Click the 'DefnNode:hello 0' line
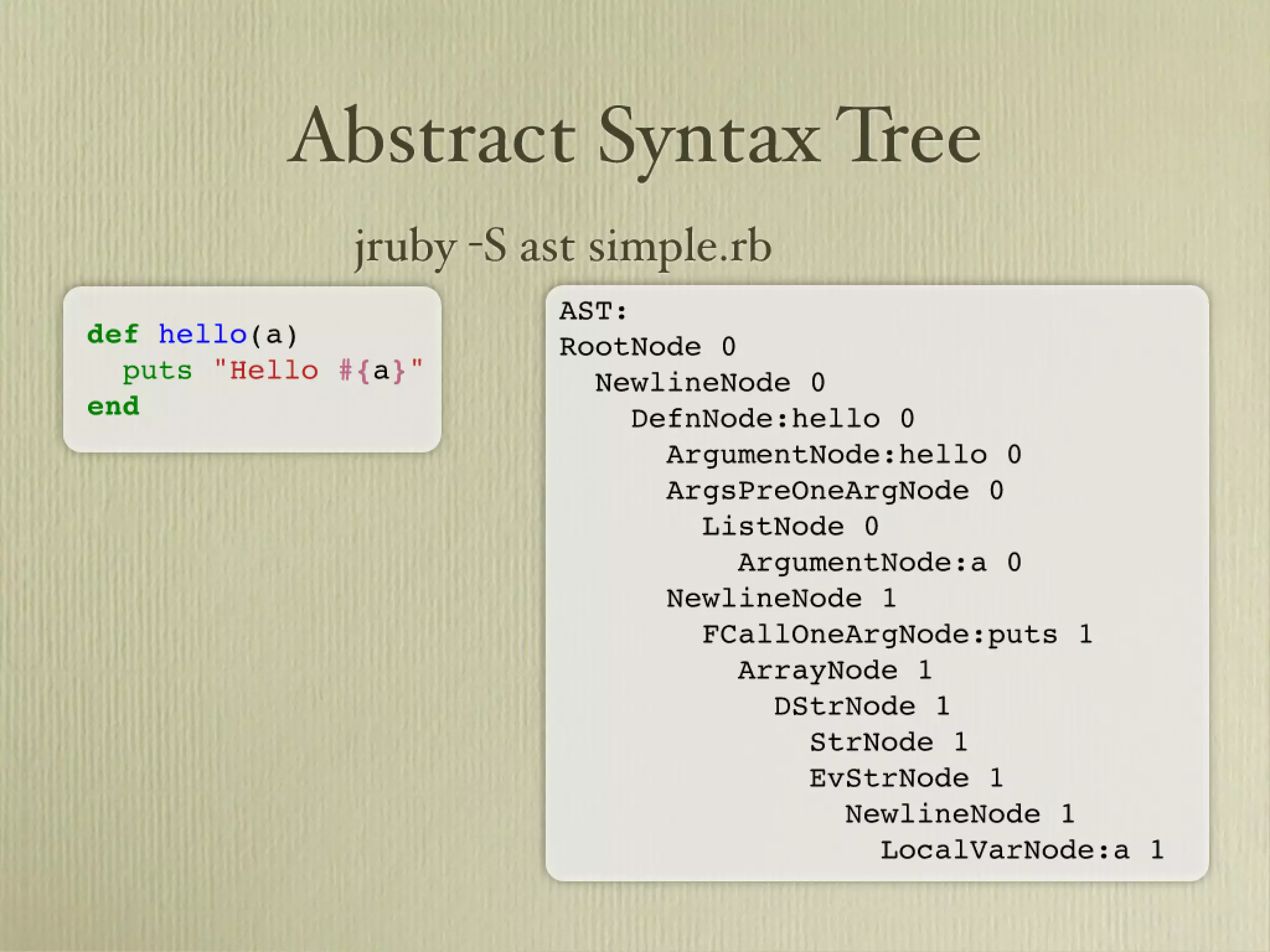1270x952 pixels. (x=773, y=418)
